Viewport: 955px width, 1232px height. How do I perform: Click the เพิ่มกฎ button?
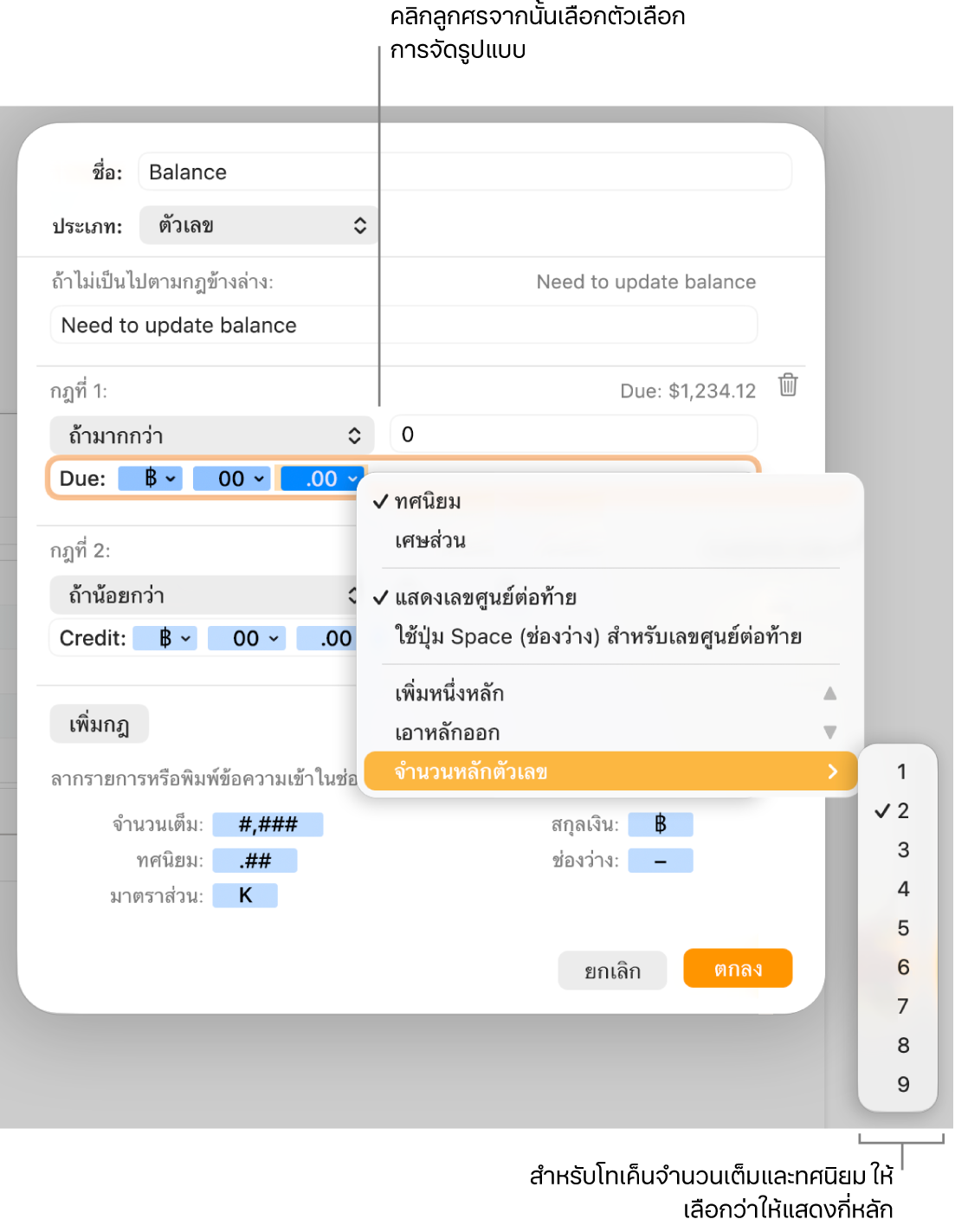click(x=99, y=724)
